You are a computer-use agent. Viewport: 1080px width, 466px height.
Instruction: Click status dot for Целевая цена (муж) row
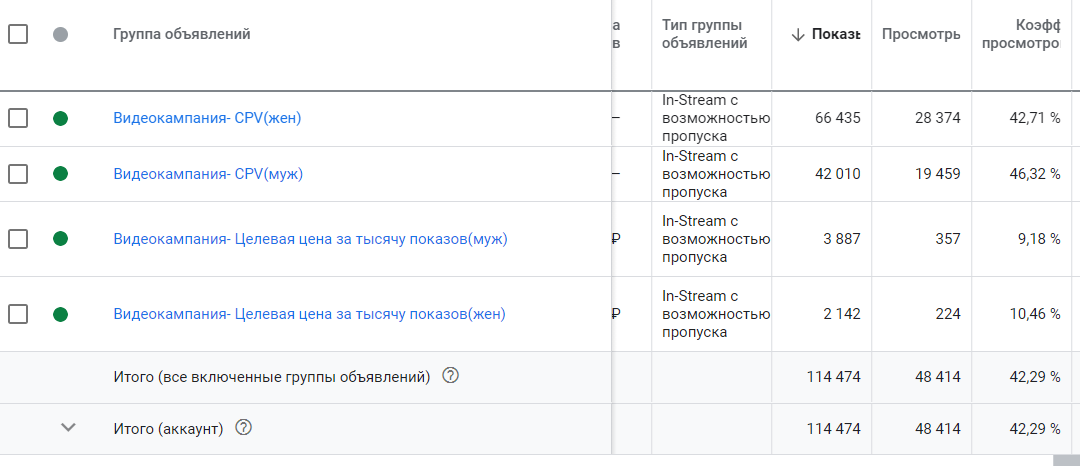(60, 239)
